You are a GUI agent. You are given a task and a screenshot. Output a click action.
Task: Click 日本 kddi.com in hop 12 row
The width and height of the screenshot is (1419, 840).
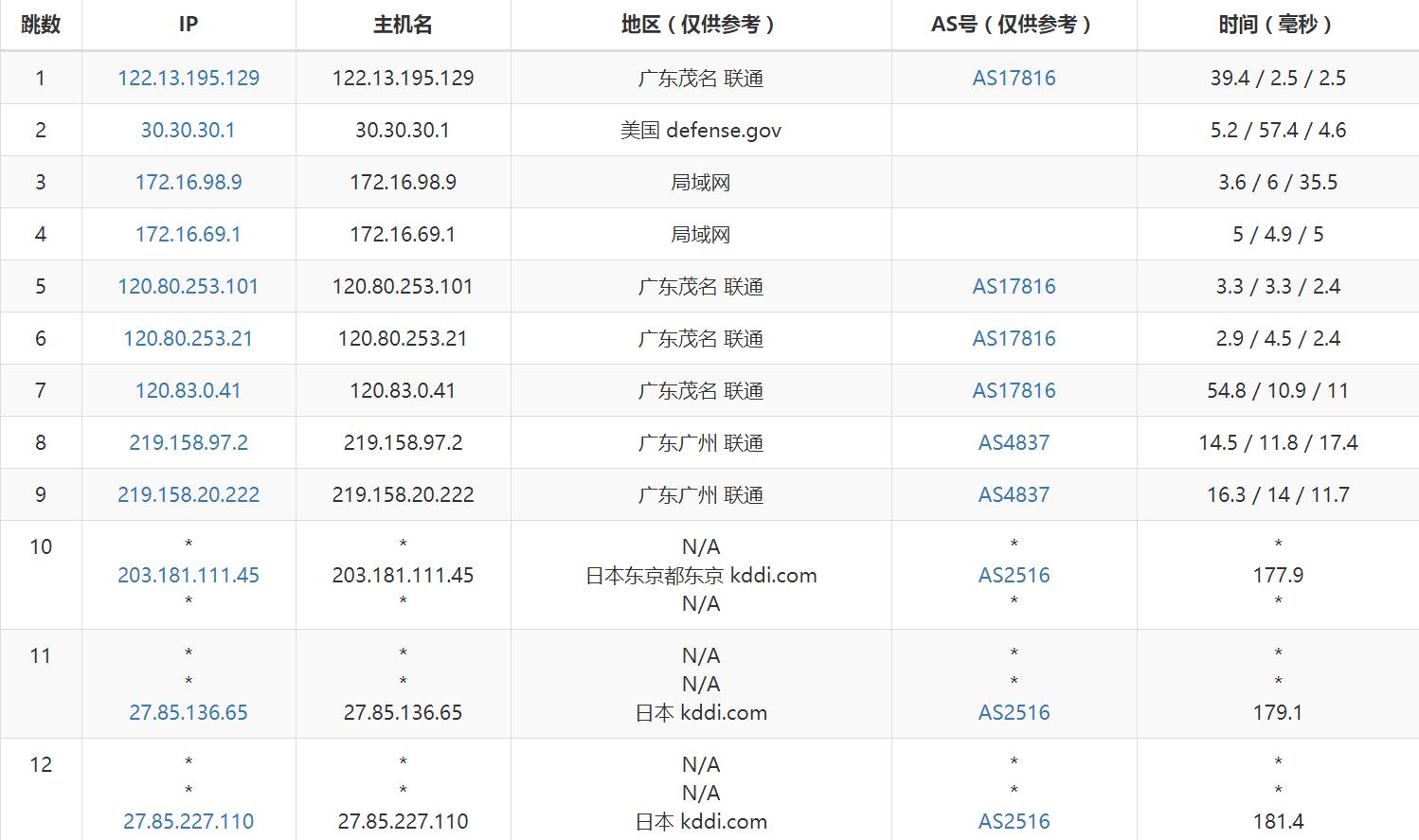(701, 821)
